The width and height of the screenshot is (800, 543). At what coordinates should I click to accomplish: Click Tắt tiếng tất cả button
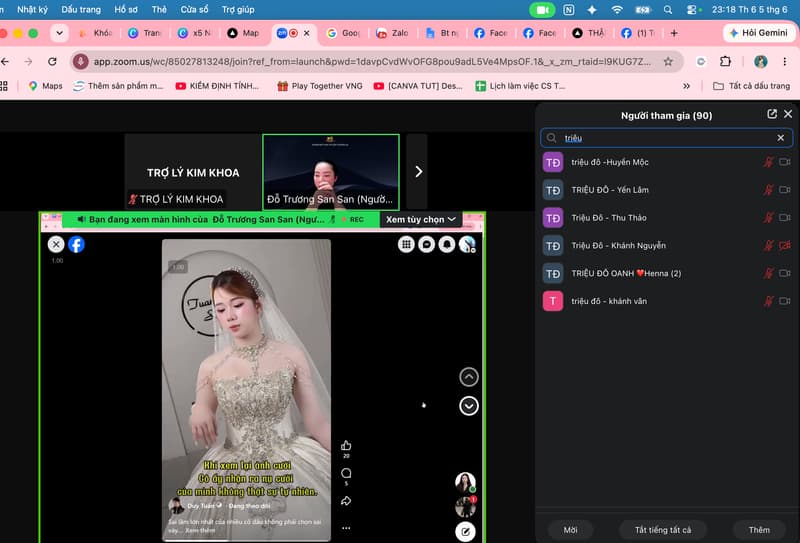point(663,530)
